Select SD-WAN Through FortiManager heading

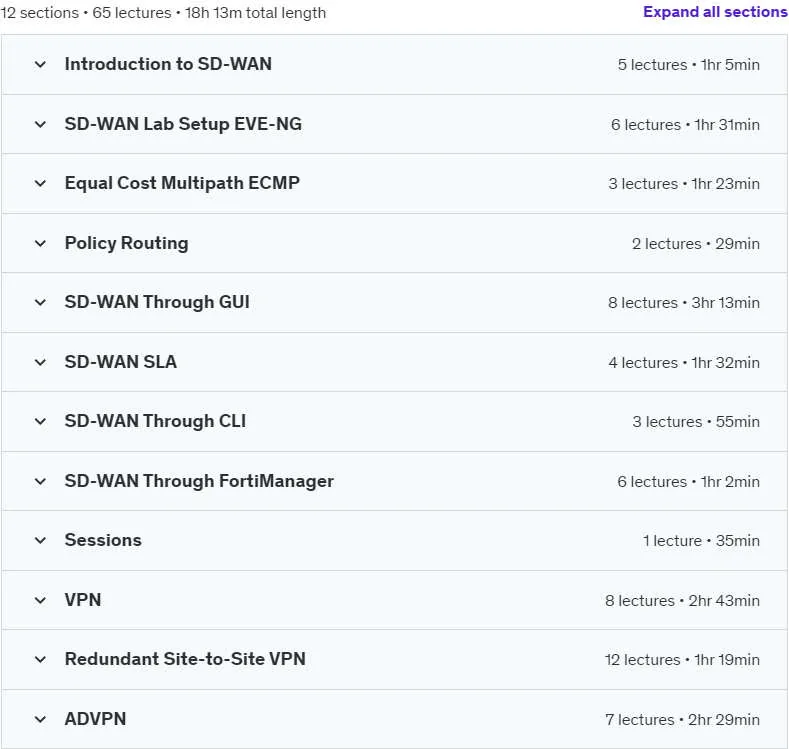coord(199,481)
